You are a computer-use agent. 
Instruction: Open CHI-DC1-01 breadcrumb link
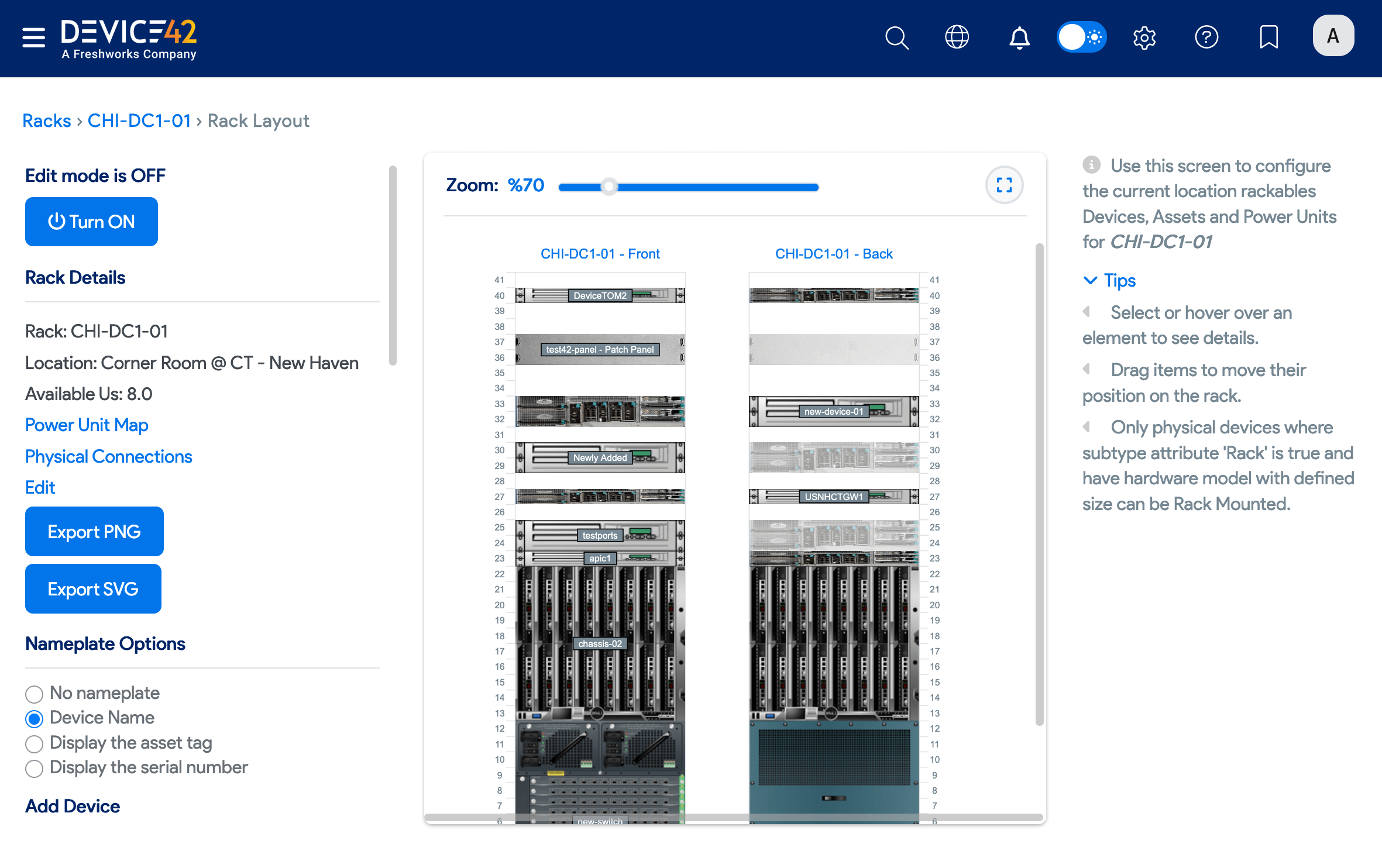pyautogui.click(x=139, y=120)
